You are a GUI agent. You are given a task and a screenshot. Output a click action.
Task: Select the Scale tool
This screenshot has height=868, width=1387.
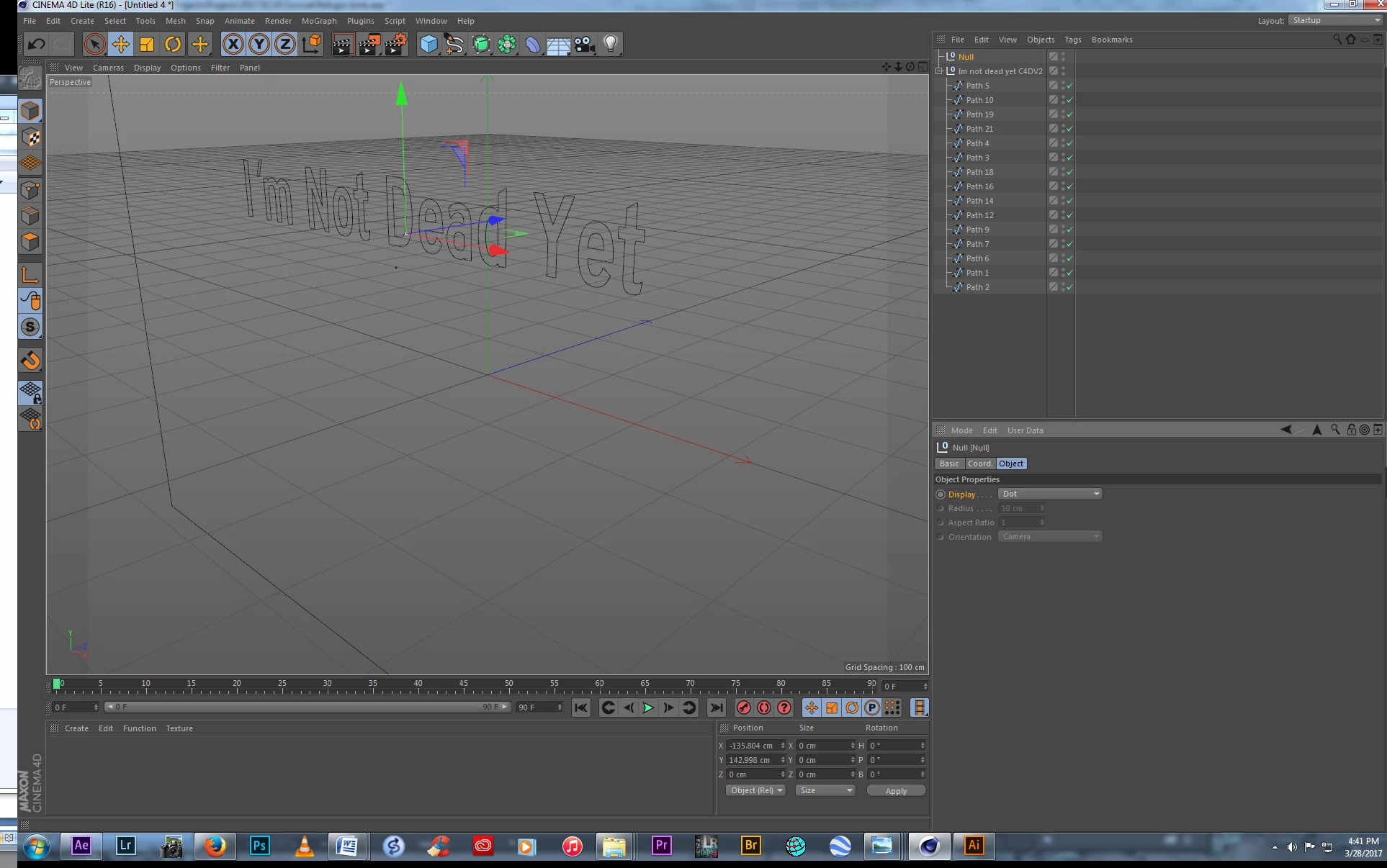(147, 45)
